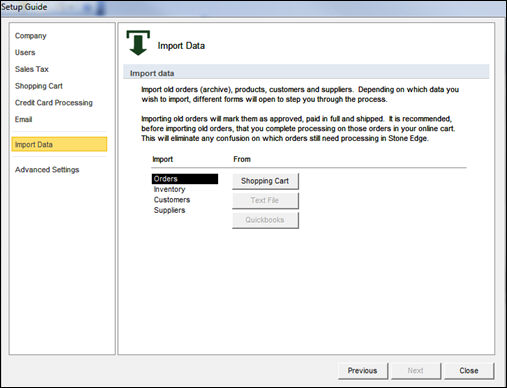The image size is (507, 388).
Task: Open Credit Card Processing settings
Action: 54,103
